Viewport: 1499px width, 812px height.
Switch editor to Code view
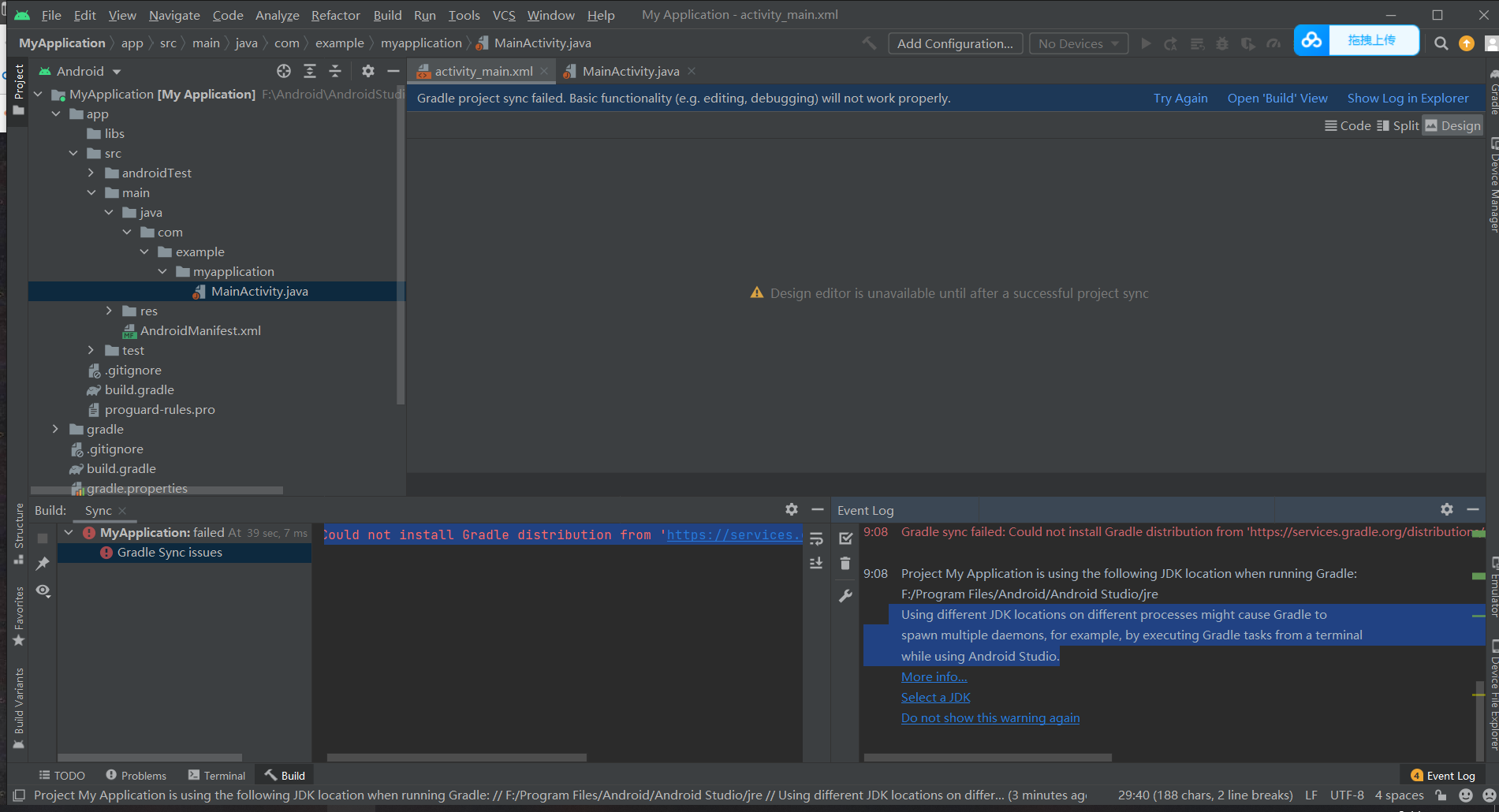1347,125
